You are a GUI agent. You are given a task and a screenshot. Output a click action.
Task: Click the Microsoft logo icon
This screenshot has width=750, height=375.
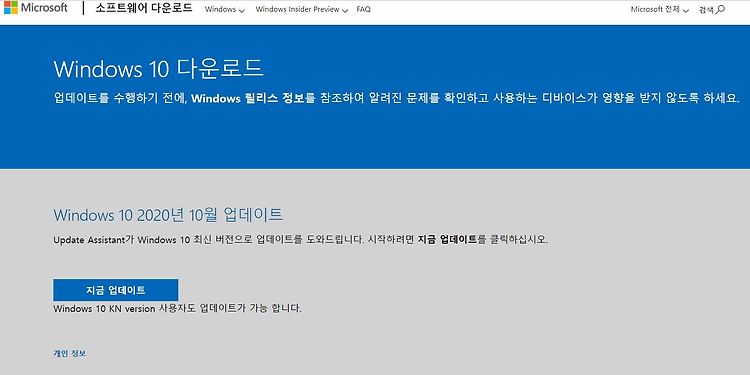11,8
